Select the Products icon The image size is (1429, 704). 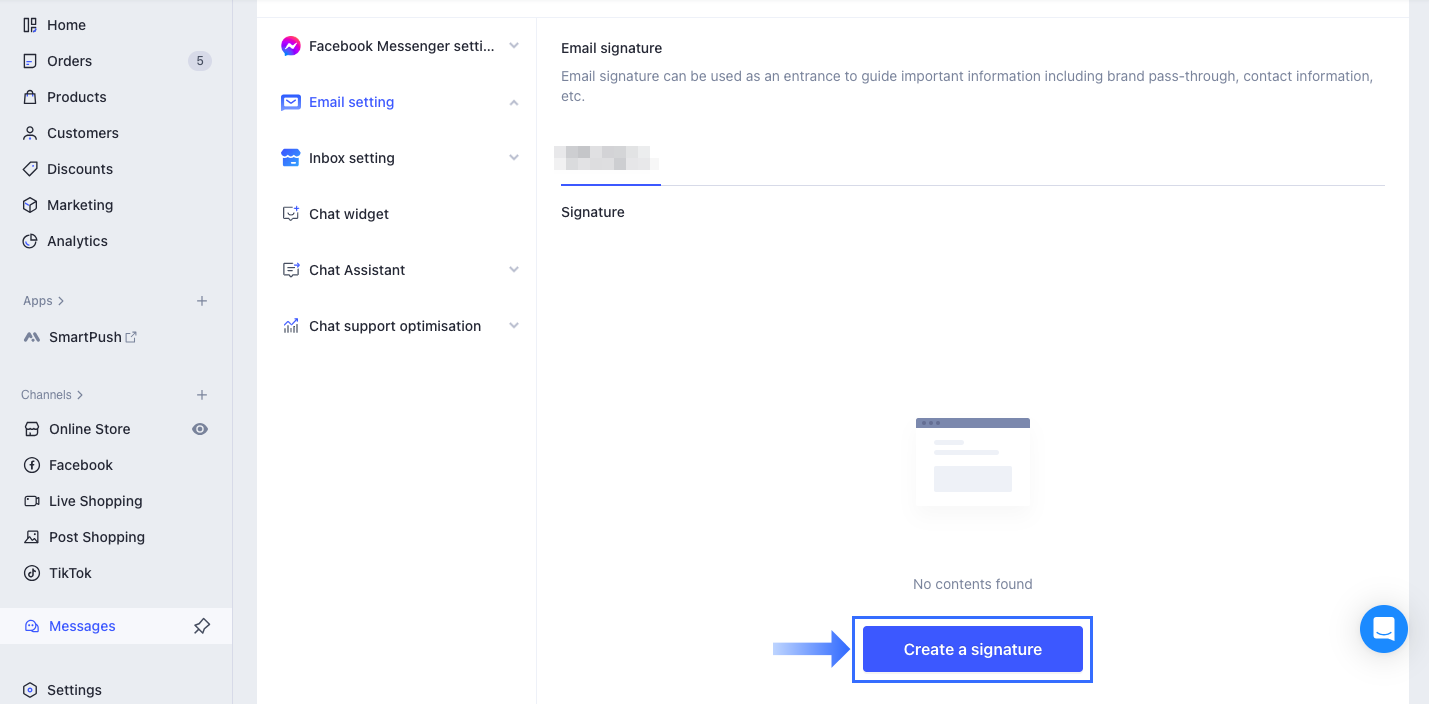click(x=29, y=96)
